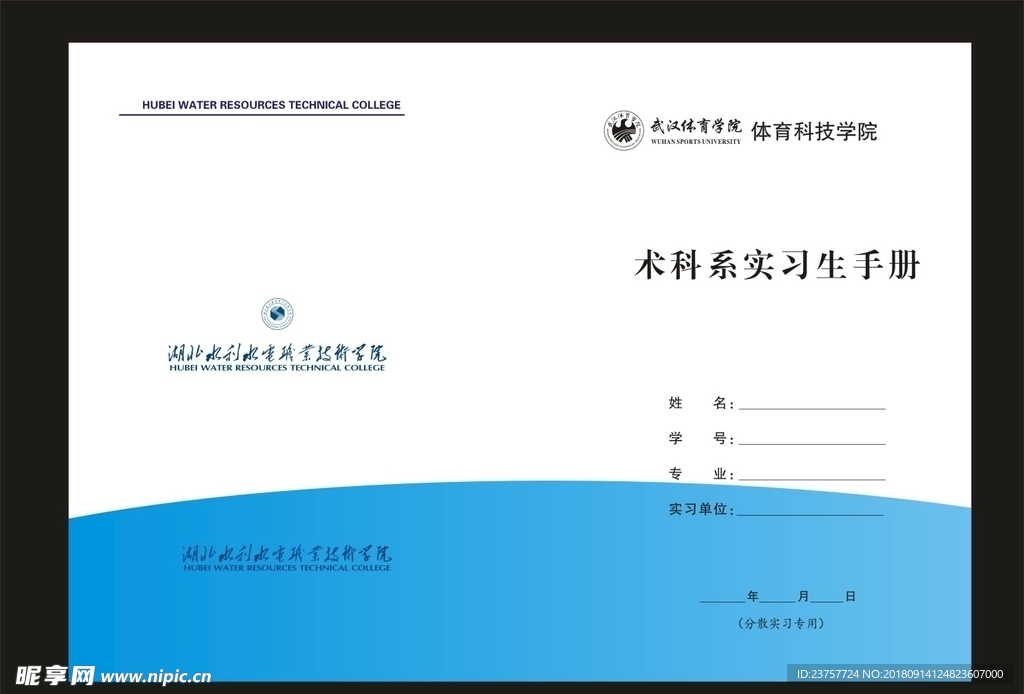This screenshot has height=694, width=1024.
Task: Click the college calligraphy name inside the blue band
Action: [287, 554]
